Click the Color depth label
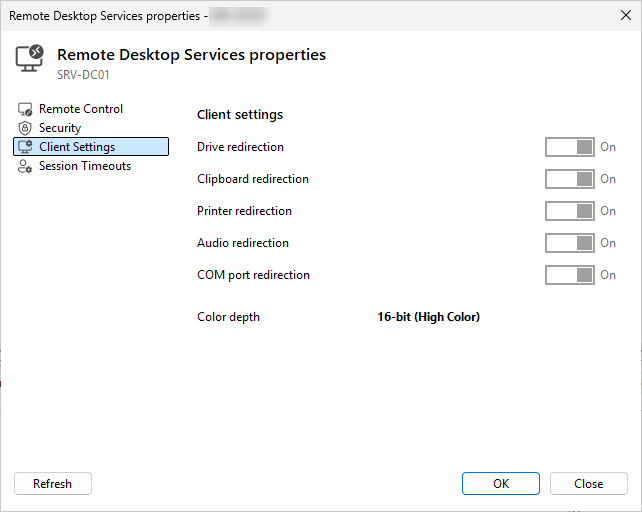Screen dimensions: 642x512 click(228, 317)
